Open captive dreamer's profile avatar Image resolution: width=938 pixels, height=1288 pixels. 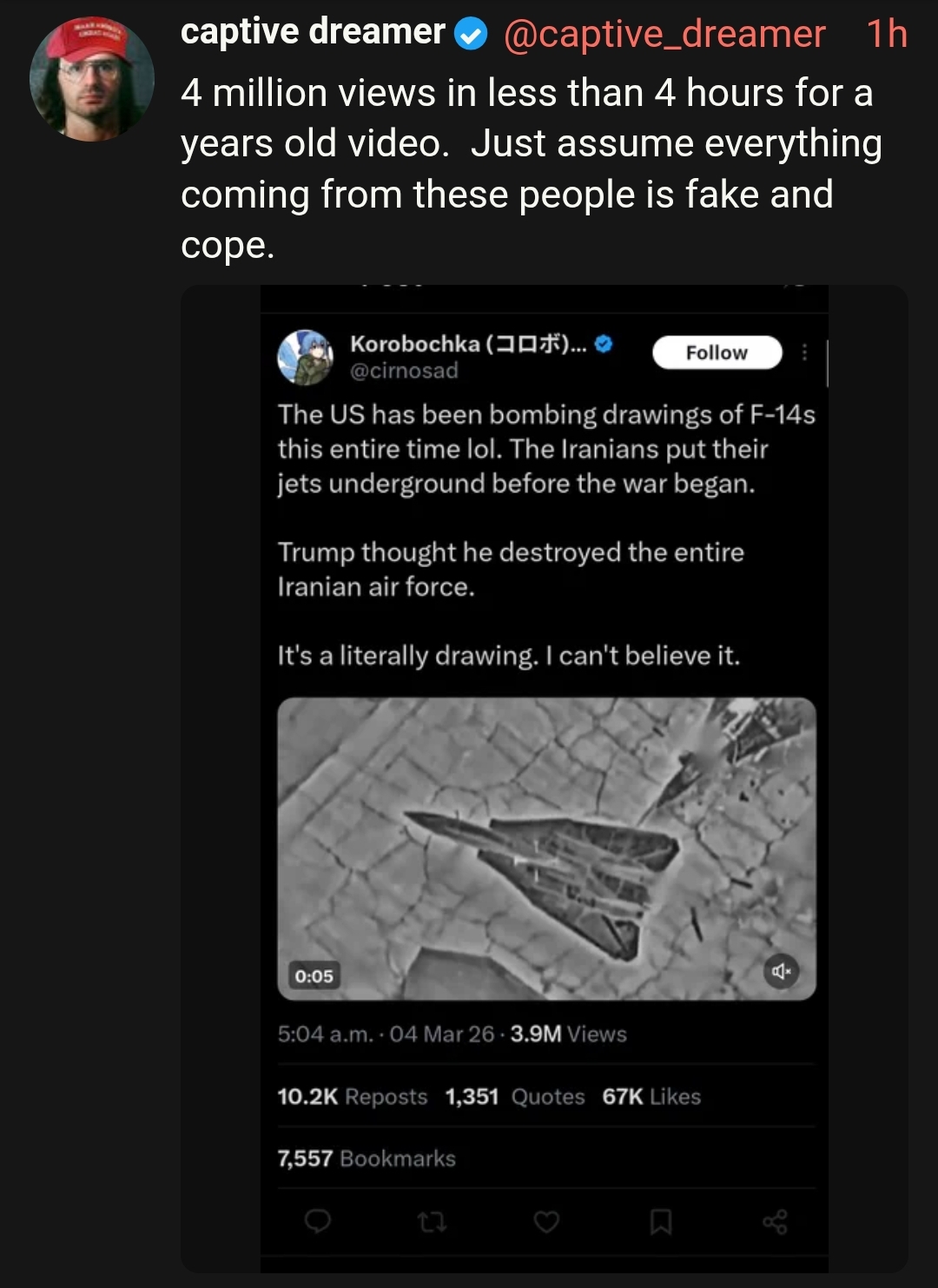(92, 79)
